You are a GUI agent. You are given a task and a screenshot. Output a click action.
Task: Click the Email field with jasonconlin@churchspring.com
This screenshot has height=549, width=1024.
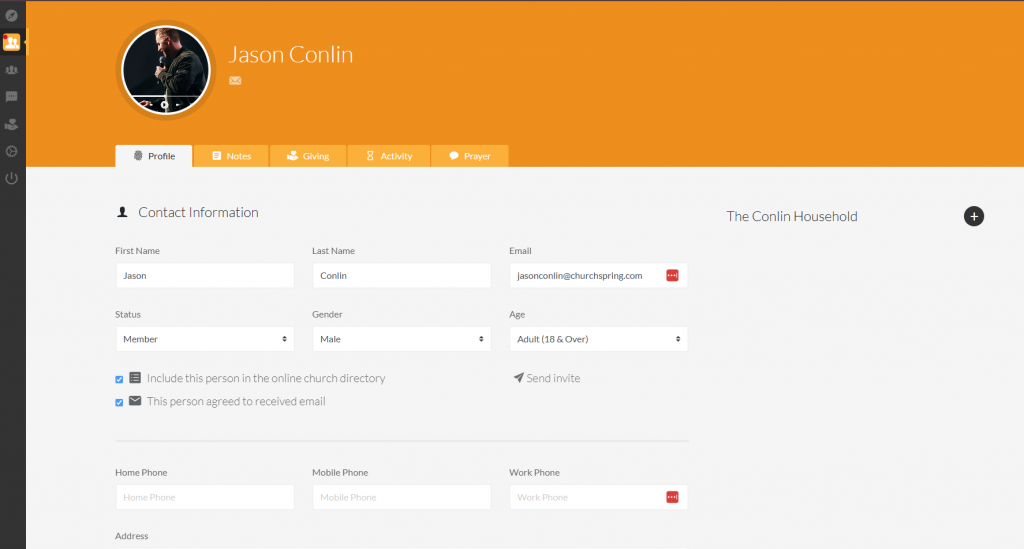(598, 275)
